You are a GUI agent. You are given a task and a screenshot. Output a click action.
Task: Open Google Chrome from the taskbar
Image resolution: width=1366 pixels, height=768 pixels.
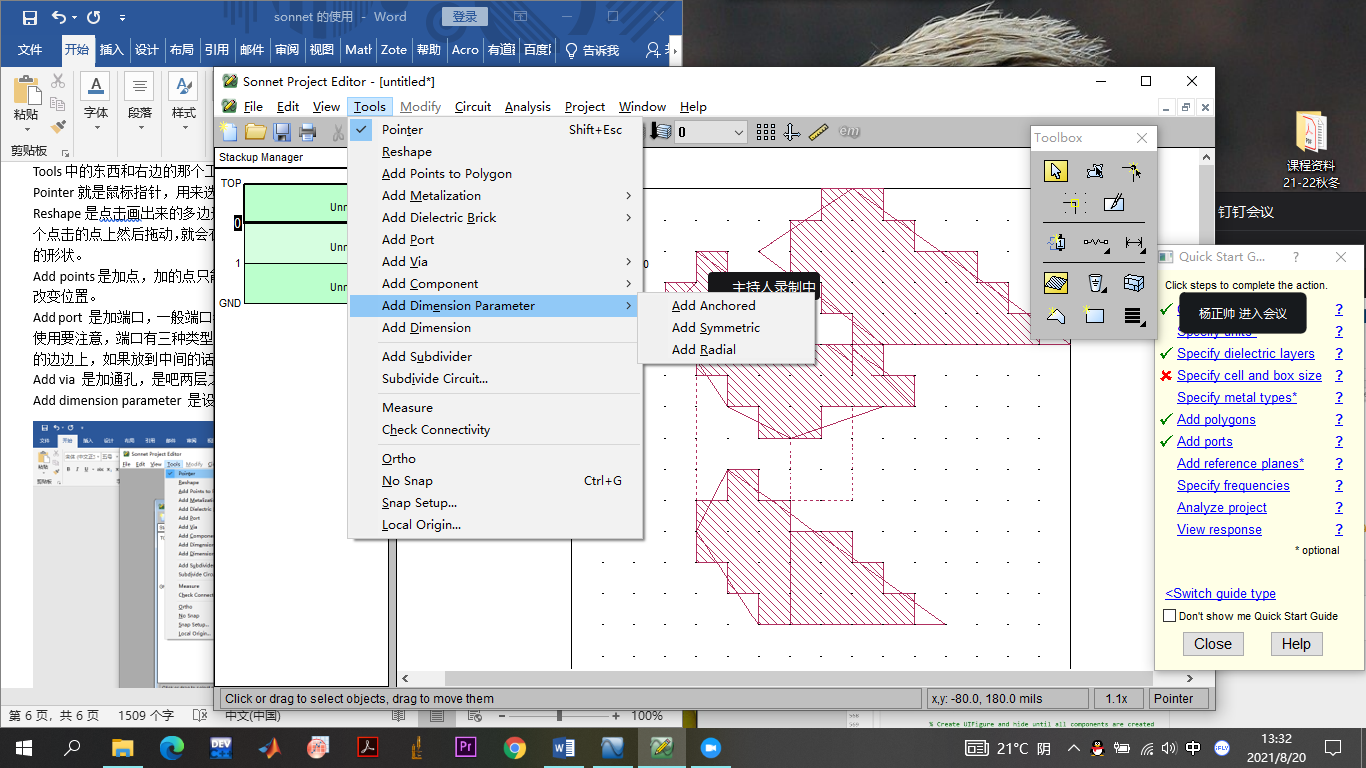(515, 747)
